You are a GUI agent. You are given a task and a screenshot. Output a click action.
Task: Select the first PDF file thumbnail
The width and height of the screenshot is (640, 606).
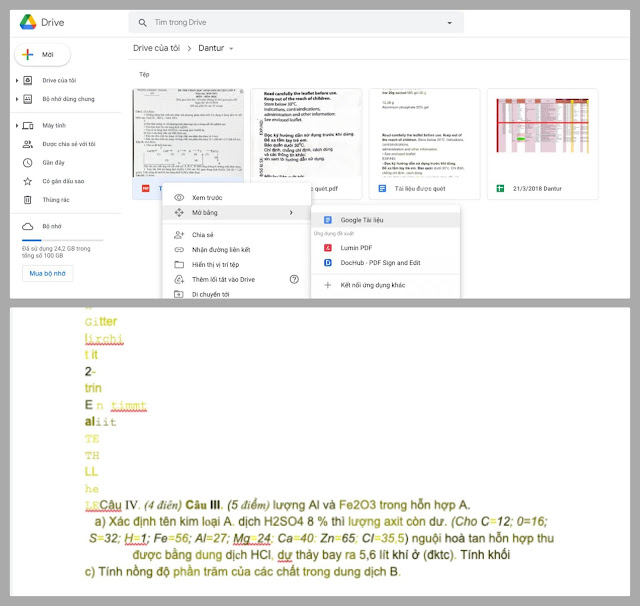188,133
